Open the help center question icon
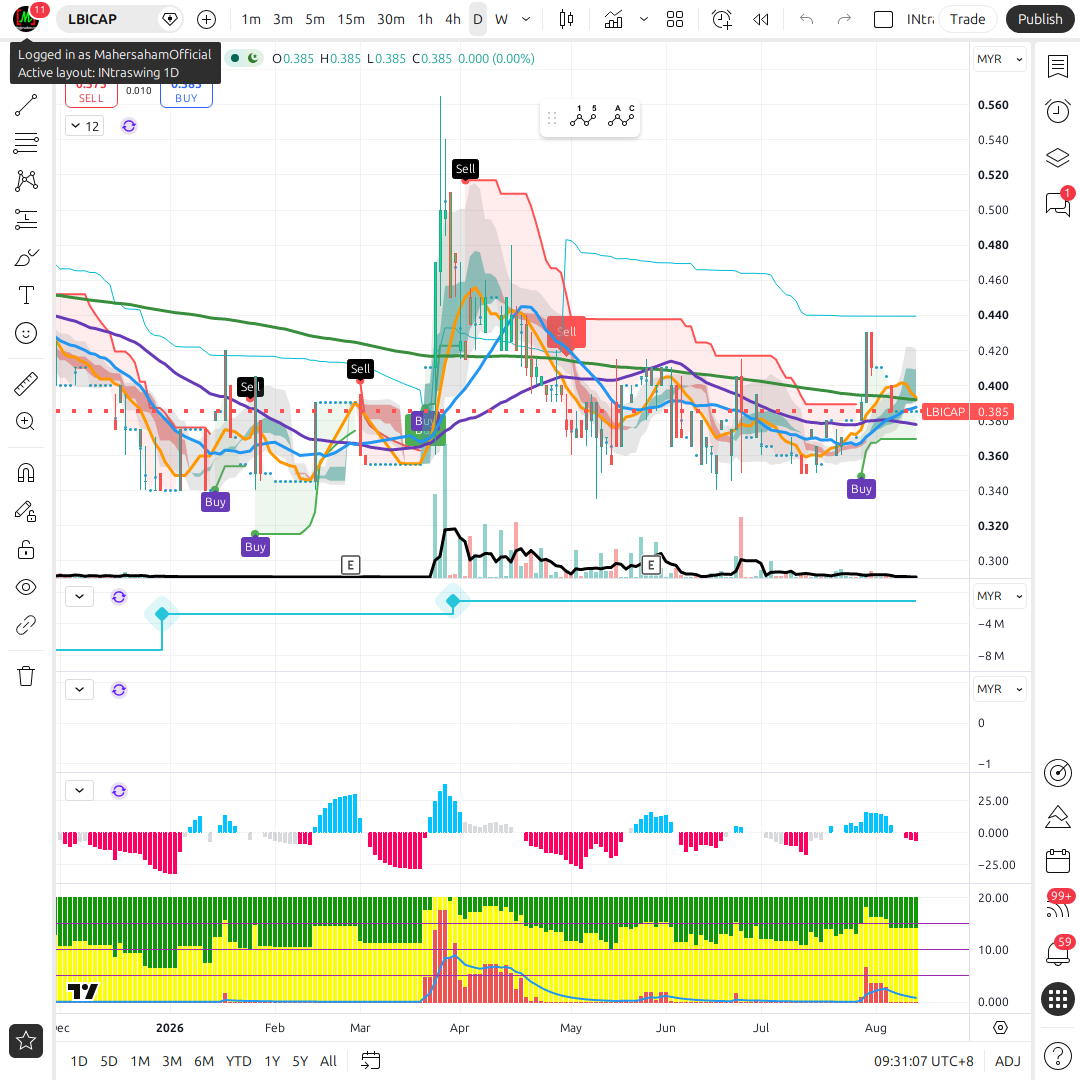Viewport: 1080px width, 1080px height. pyautogui.click(x=1058, y=1055)
